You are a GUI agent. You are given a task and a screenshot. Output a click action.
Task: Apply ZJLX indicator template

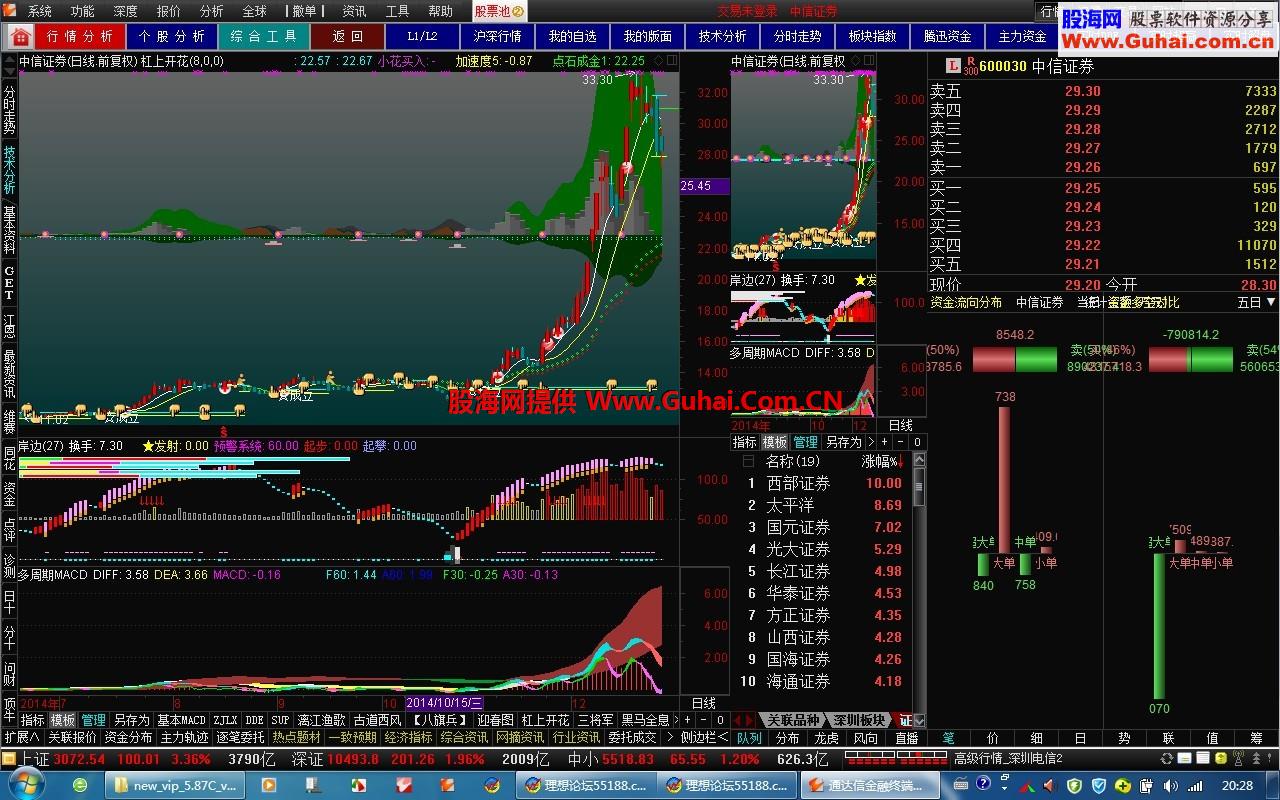point(225,720)
